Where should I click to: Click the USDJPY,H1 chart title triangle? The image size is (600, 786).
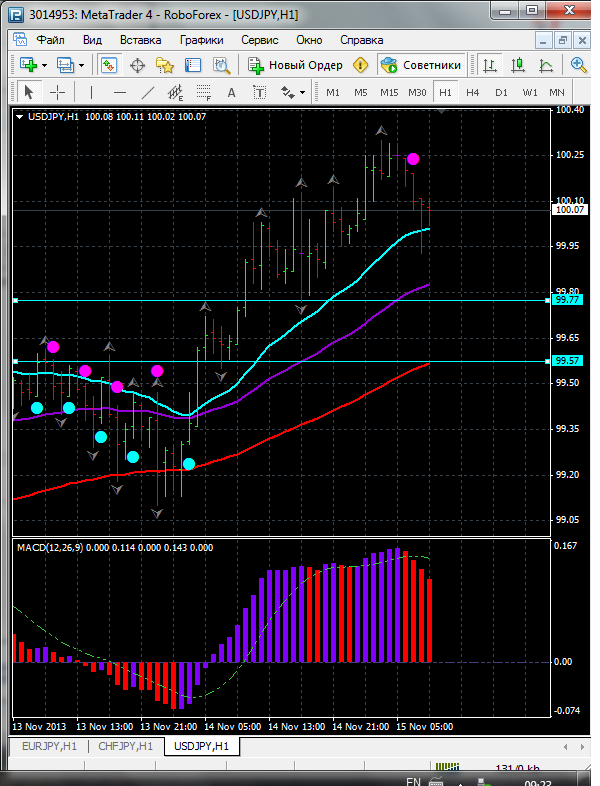coord(20,117)
